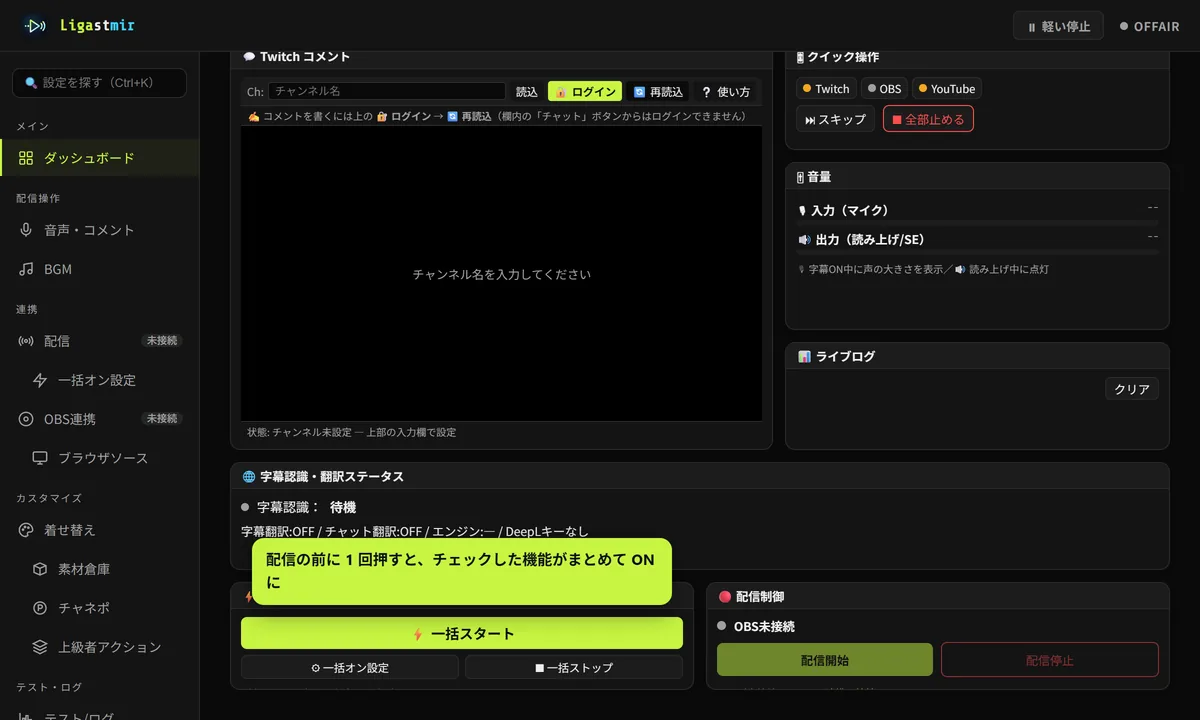Click the palette icon beside 着せ替え
Viewport: 1200px width, 720px height.
click(26, 530)
